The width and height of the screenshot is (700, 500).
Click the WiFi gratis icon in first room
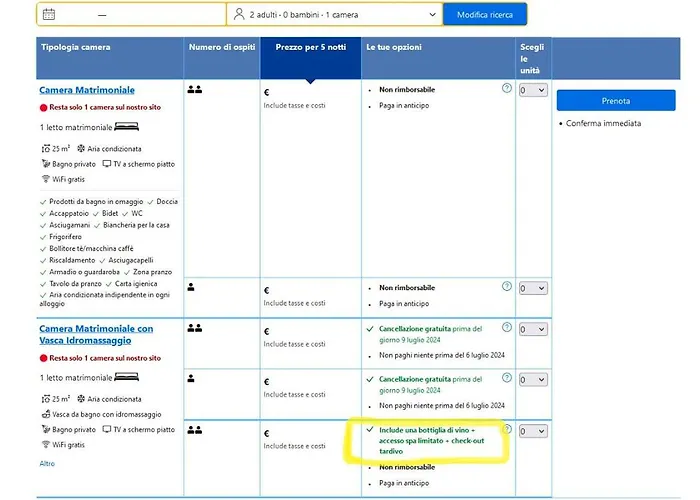coord(45,178)
